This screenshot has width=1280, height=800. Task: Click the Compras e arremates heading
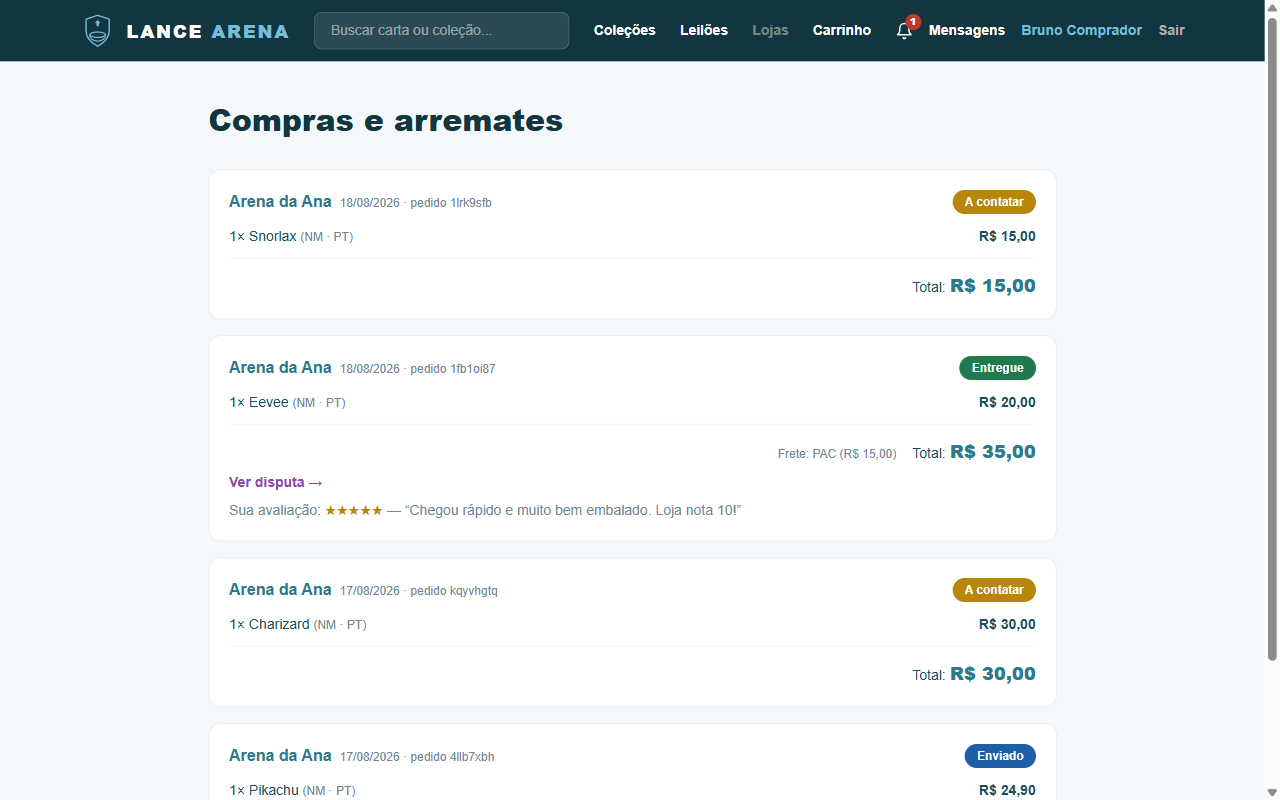(x=386, y=121)
